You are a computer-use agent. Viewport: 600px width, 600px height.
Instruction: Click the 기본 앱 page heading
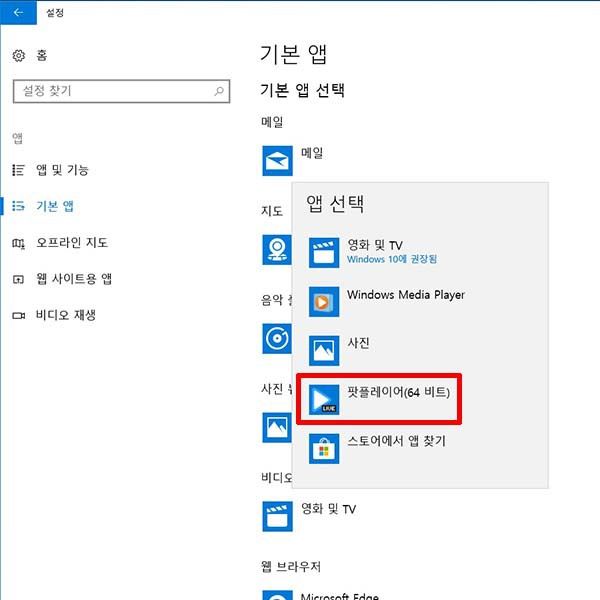[x=293, y=54]
